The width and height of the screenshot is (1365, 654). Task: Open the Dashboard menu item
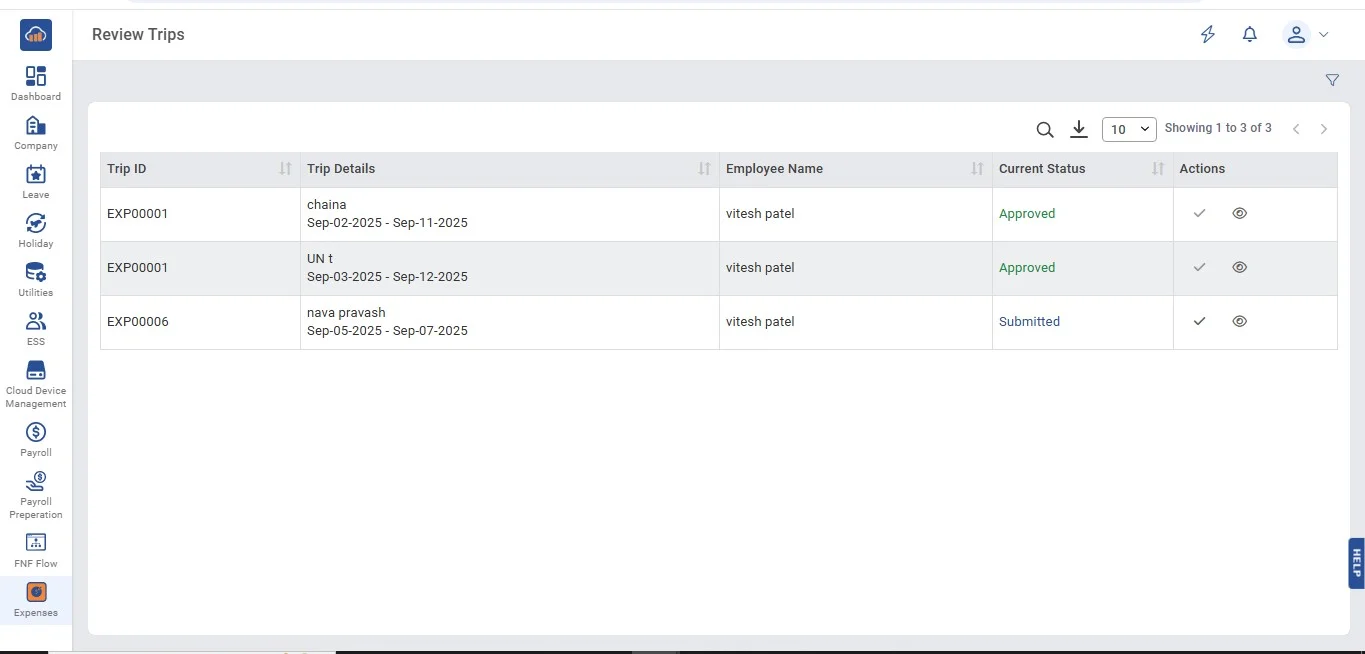(x=36, y=83)
